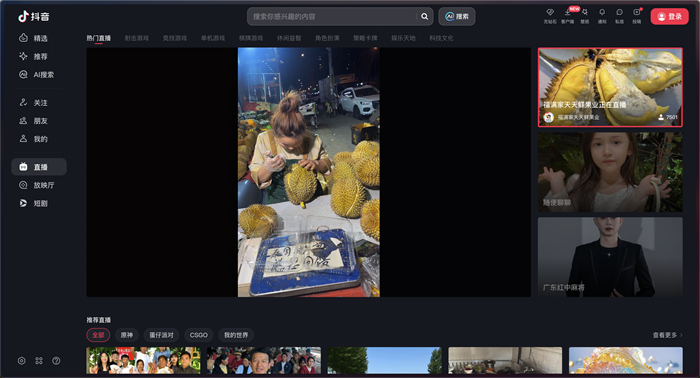Expand 查看更多 recommended livestreams
This screenshot has width=700, height=378.
click(667, 335)
